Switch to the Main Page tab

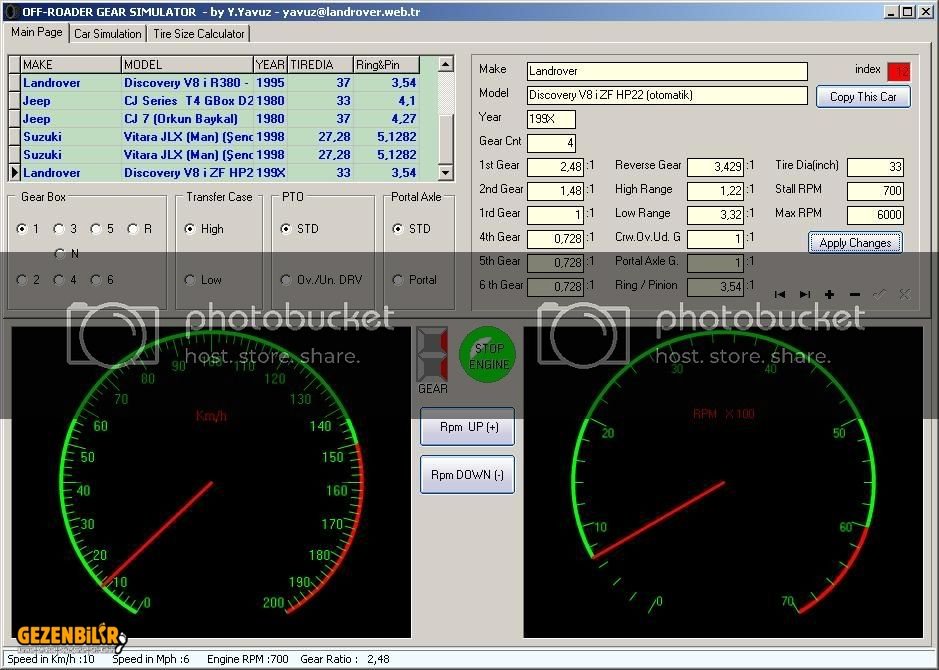[x=37, y=32]
